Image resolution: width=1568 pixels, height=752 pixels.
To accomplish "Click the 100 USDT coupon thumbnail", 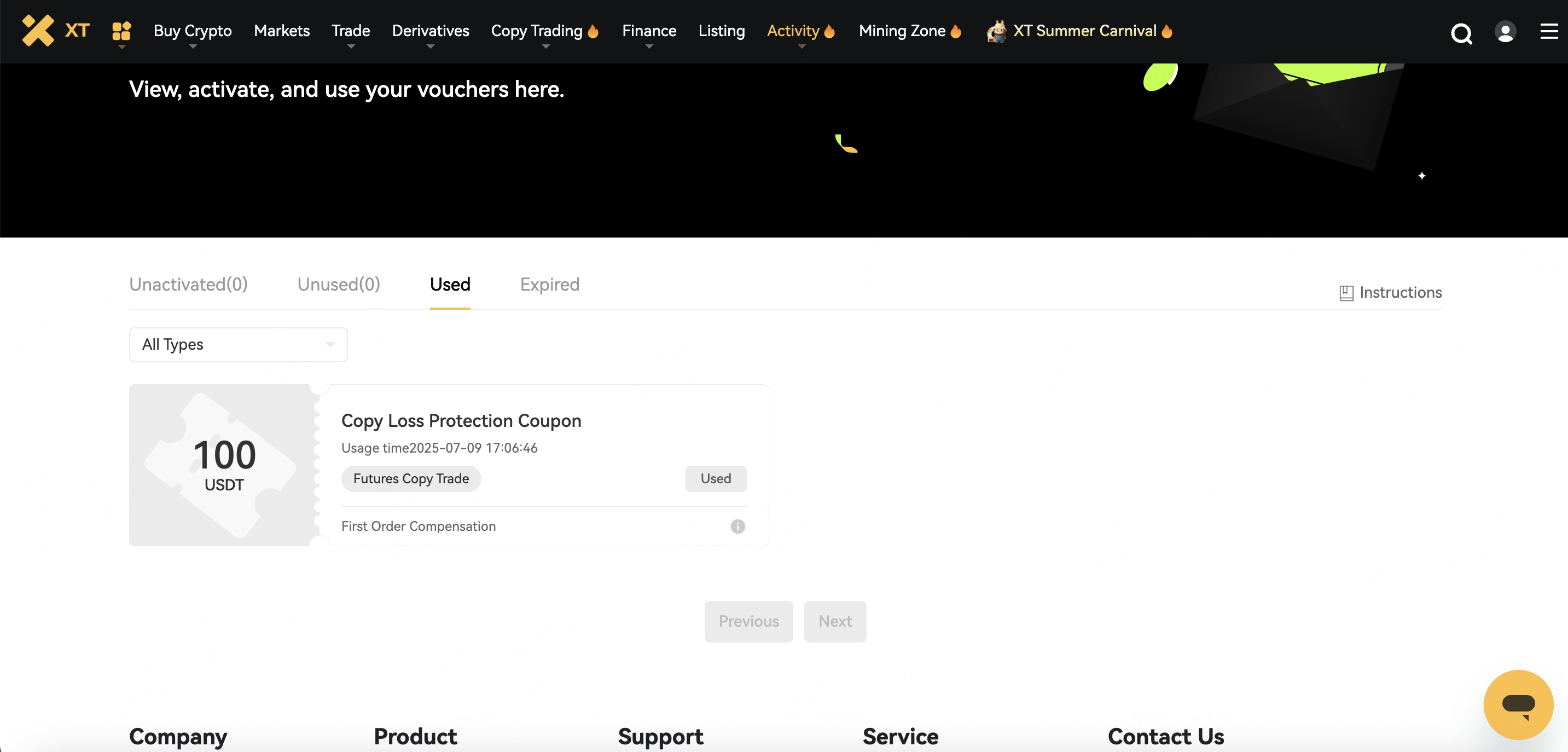I will coord(224,465).
